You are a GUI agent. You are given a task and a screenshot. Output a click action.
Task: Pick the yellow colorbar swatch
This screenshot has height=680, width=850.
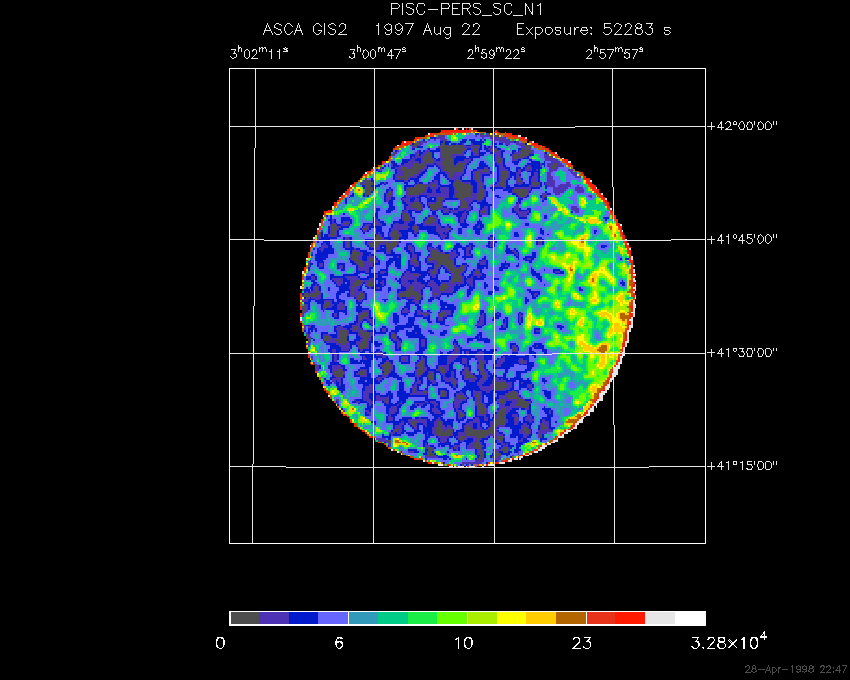point(512,618)
